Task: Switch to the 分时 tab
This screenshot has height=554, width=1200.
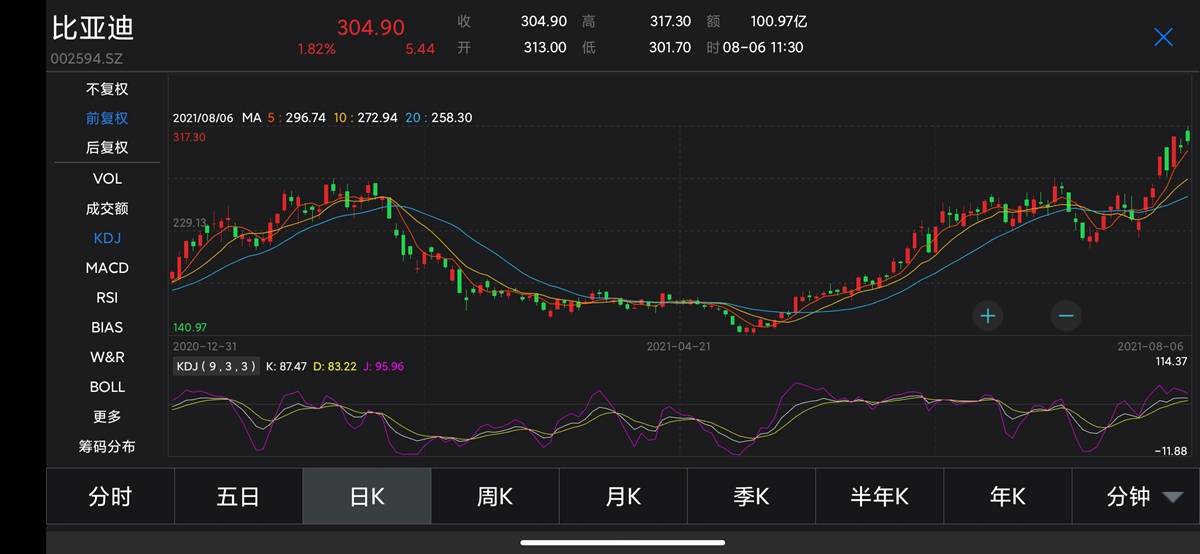Action: (x=110, y=497)
